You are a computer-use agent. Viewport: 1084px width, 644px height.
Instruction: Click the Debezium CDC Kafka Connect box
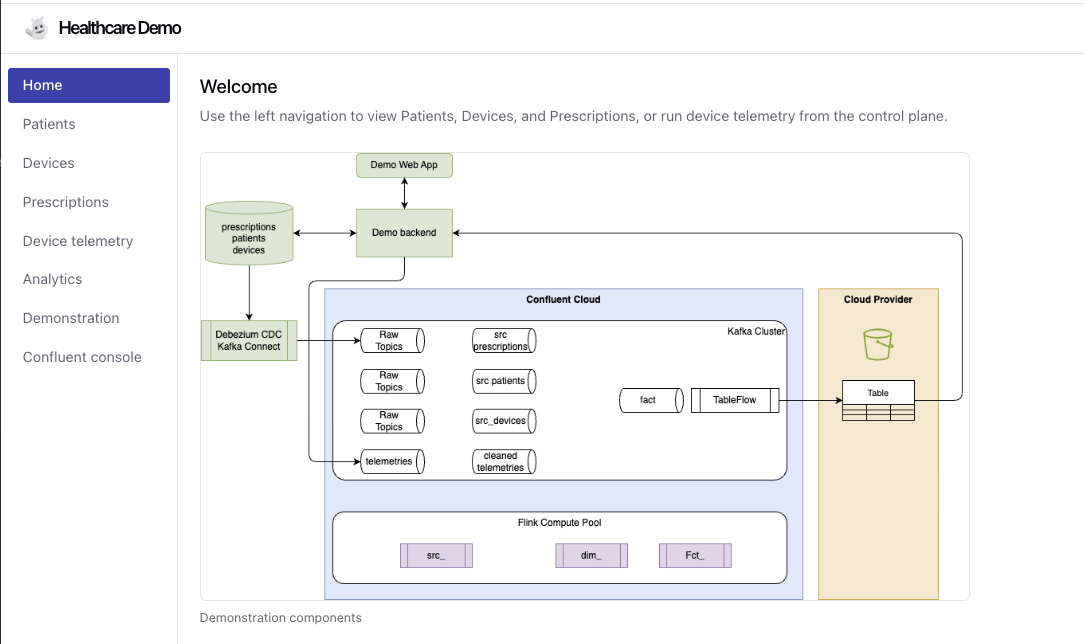[249, 340]
